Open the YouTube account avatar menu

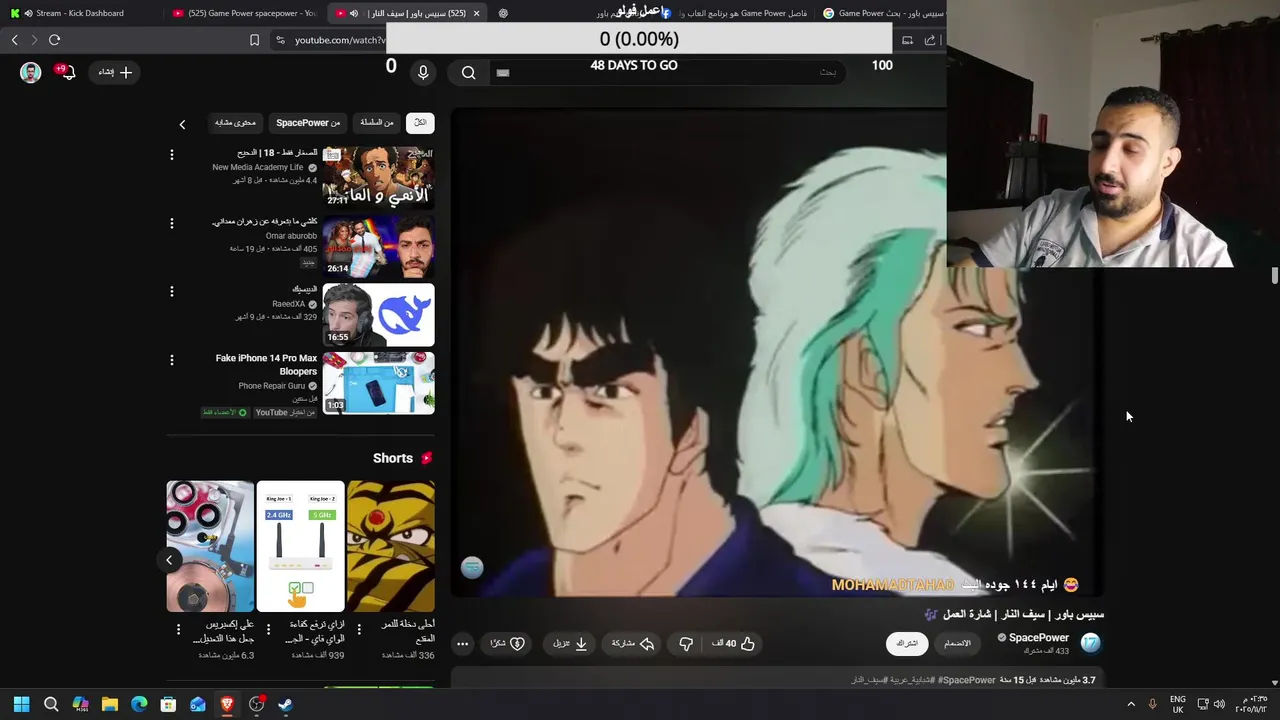click(x=31, y=72)
